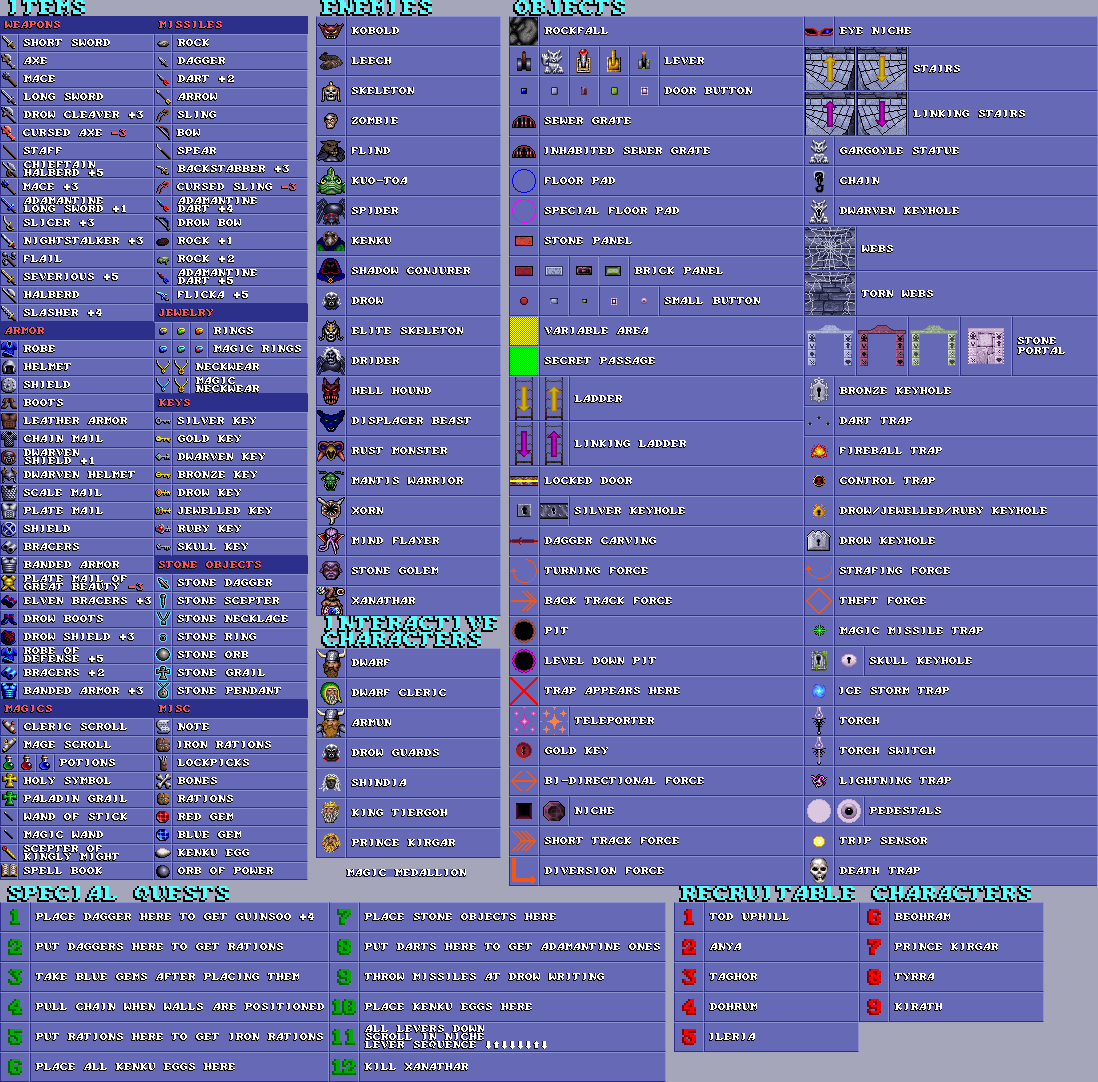Select the "Beohram" recruitable character name
Image resolution: width=1098 pixels, height=1082 pixels.
tap(922, 917)
